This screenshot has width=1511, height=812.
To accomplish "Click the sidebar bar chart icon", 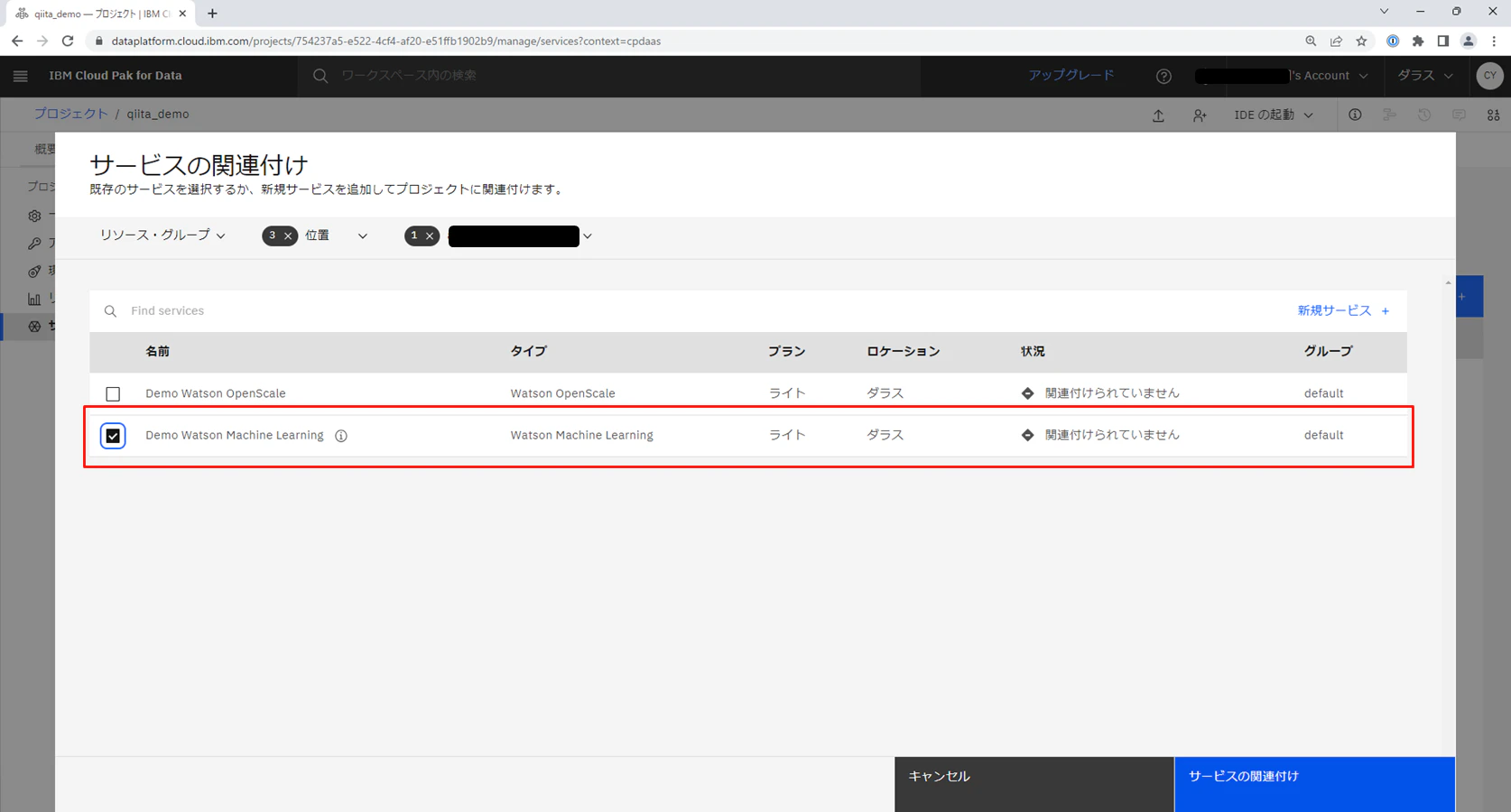I will pyautogui.click(x=34, y=299).
